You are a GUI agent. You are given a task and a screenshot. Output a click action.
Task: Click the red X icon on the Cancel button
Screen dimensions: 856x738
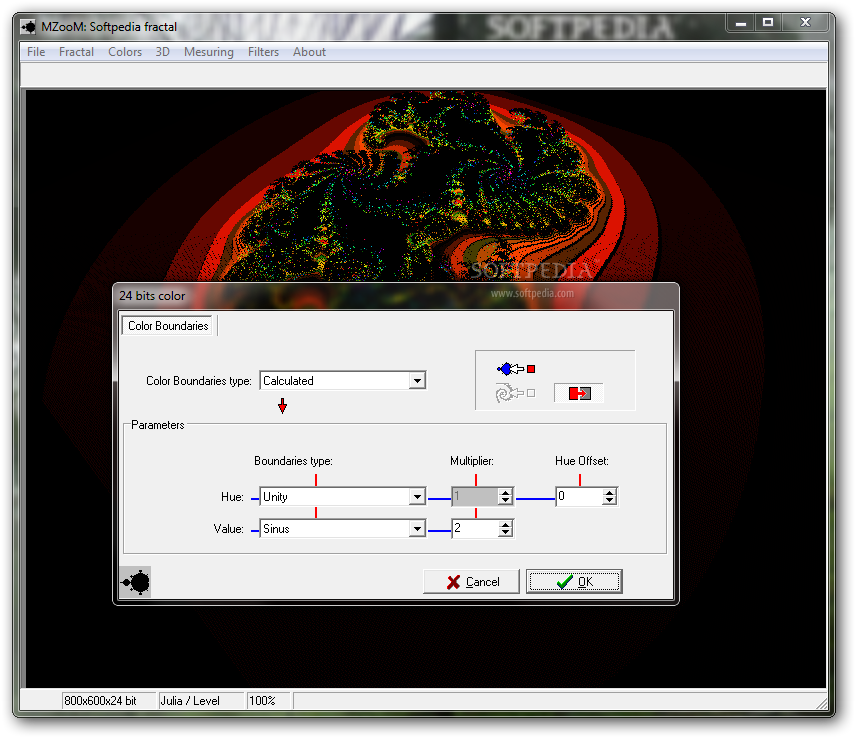tap(453, 582)
